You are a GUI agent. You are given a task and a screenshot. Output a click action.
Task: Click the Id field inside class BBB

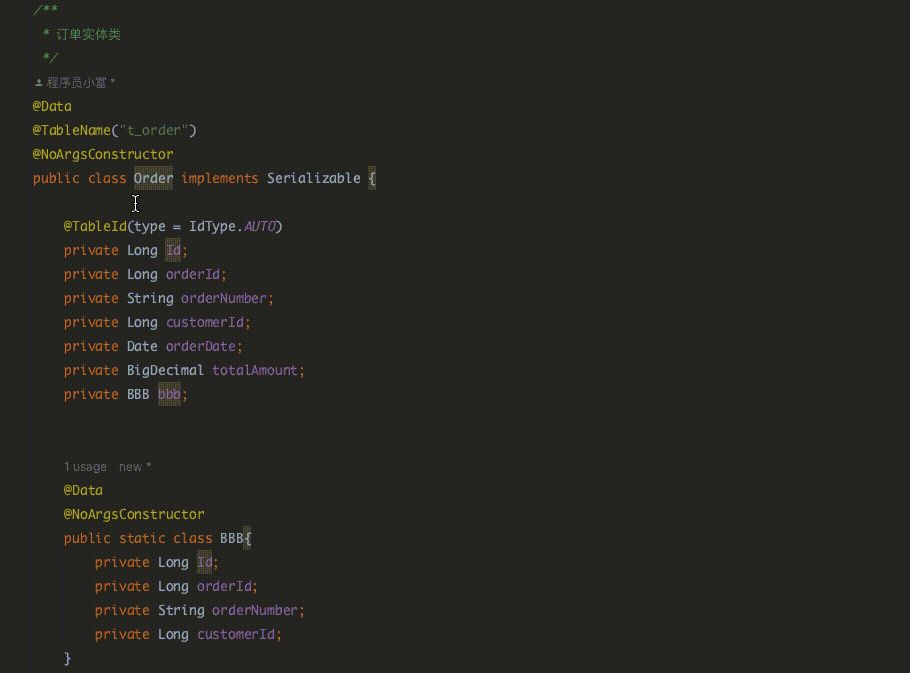click(204, 562)
